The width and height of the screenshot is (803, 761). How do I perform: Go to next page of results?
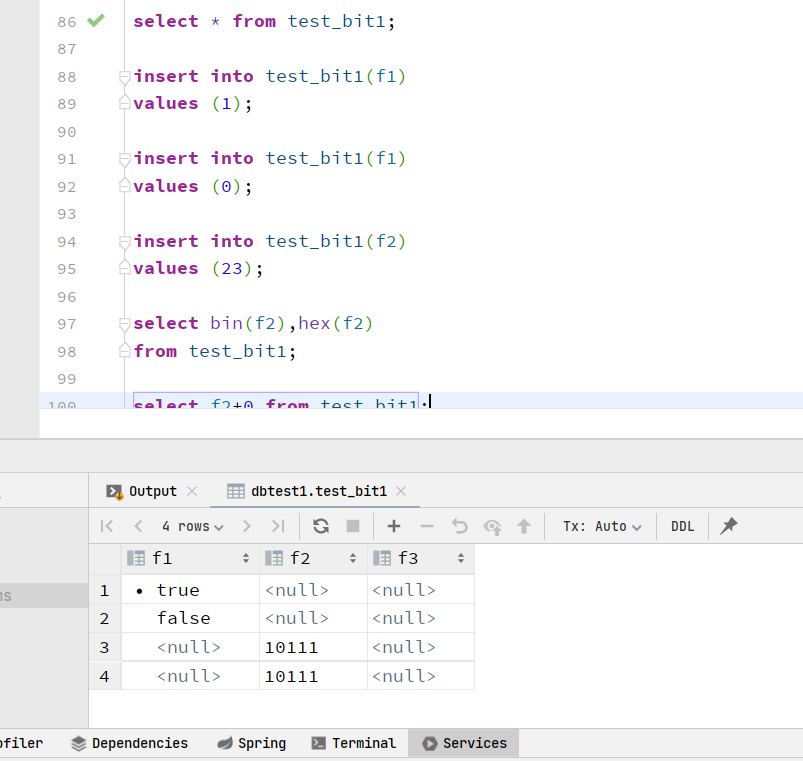click(x=246, y=526)
